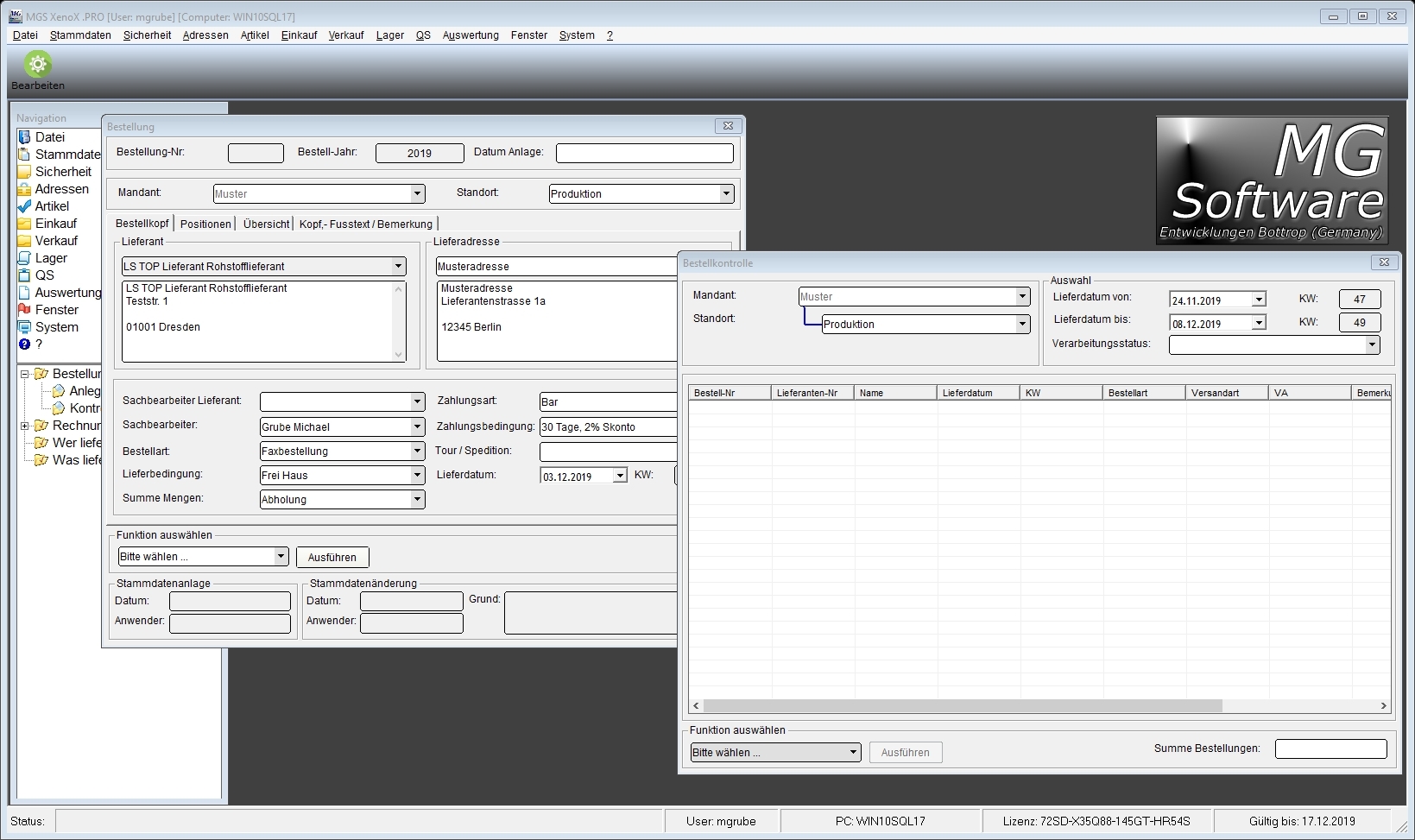Open Adressen via its lock icon
Viewport: 1415px width, 840px height.
pos(24,189)
